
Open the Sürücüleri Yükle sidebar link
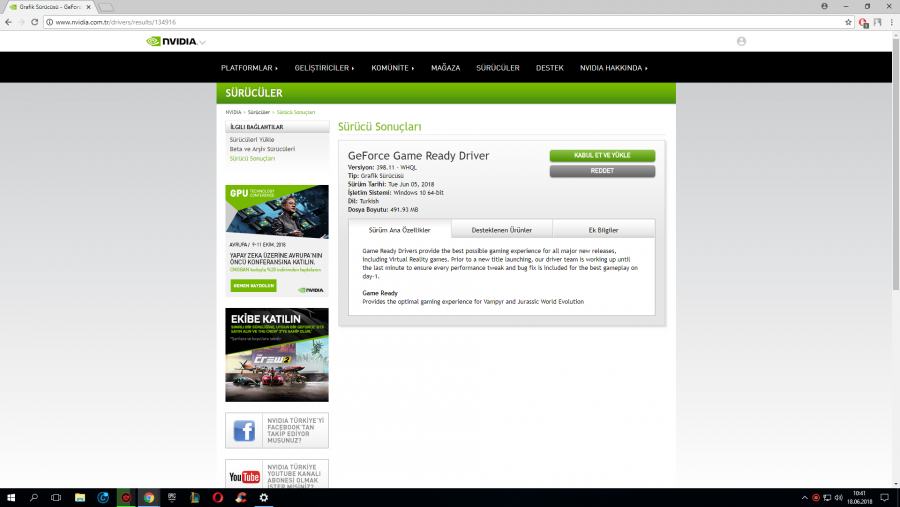click(252, 140)
